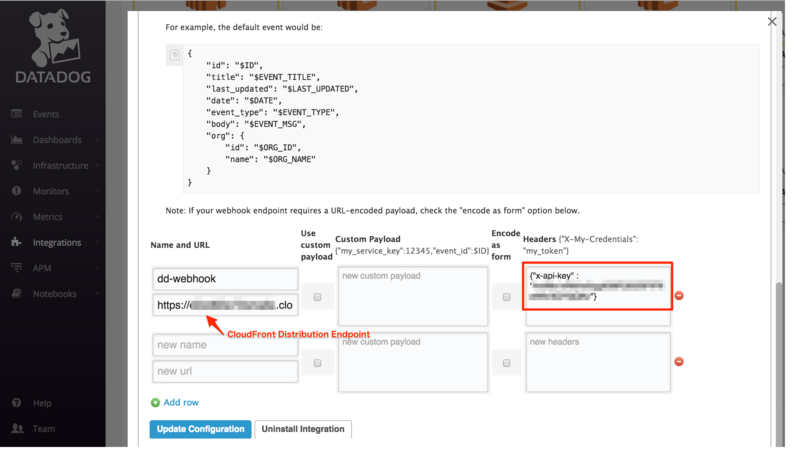Open Metrics in the sidebar
This screenshot has height=462, width=800.
point(48,217)
